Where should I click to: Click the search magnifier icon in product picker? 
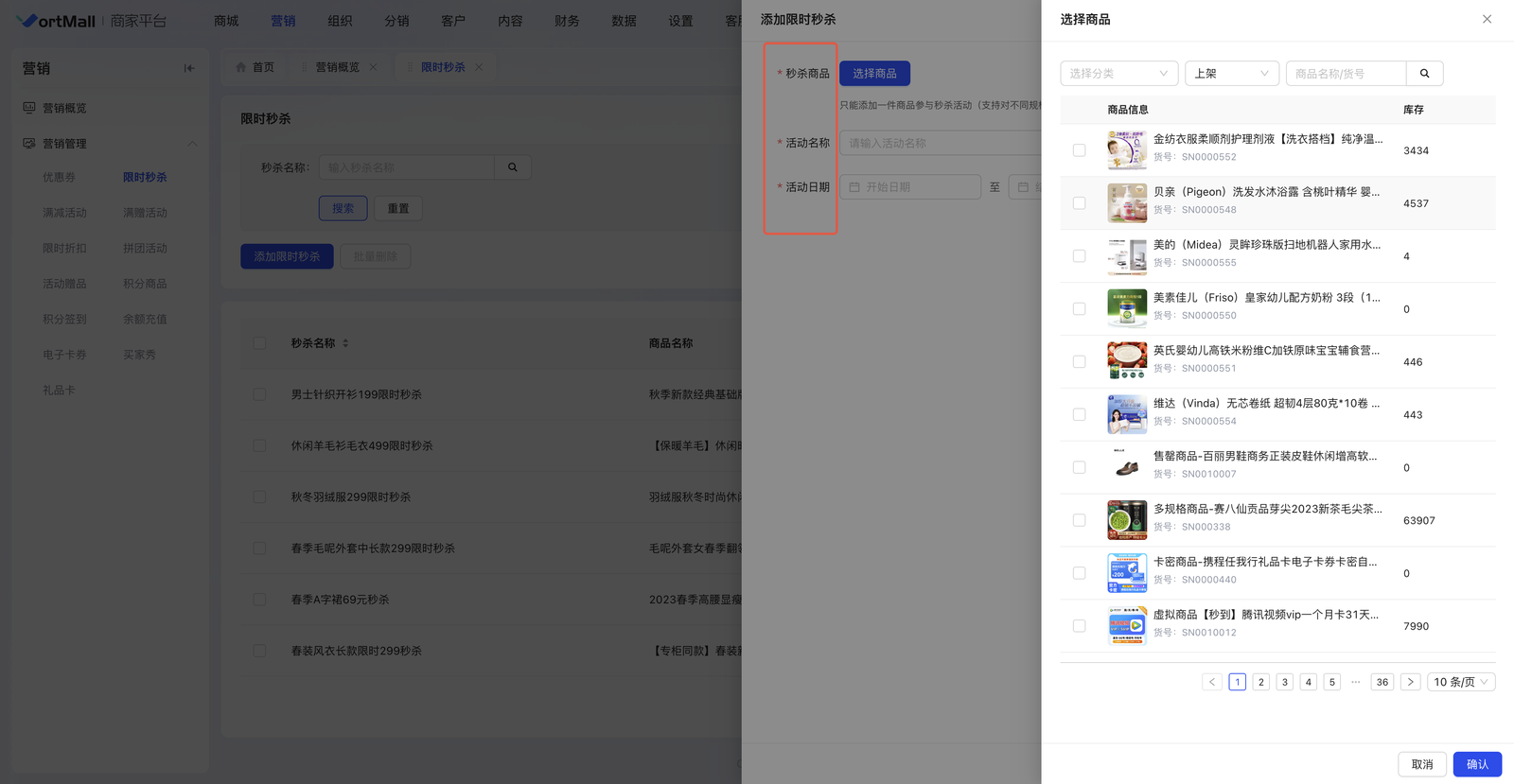pyautogui.click(x=1424, y=74)
